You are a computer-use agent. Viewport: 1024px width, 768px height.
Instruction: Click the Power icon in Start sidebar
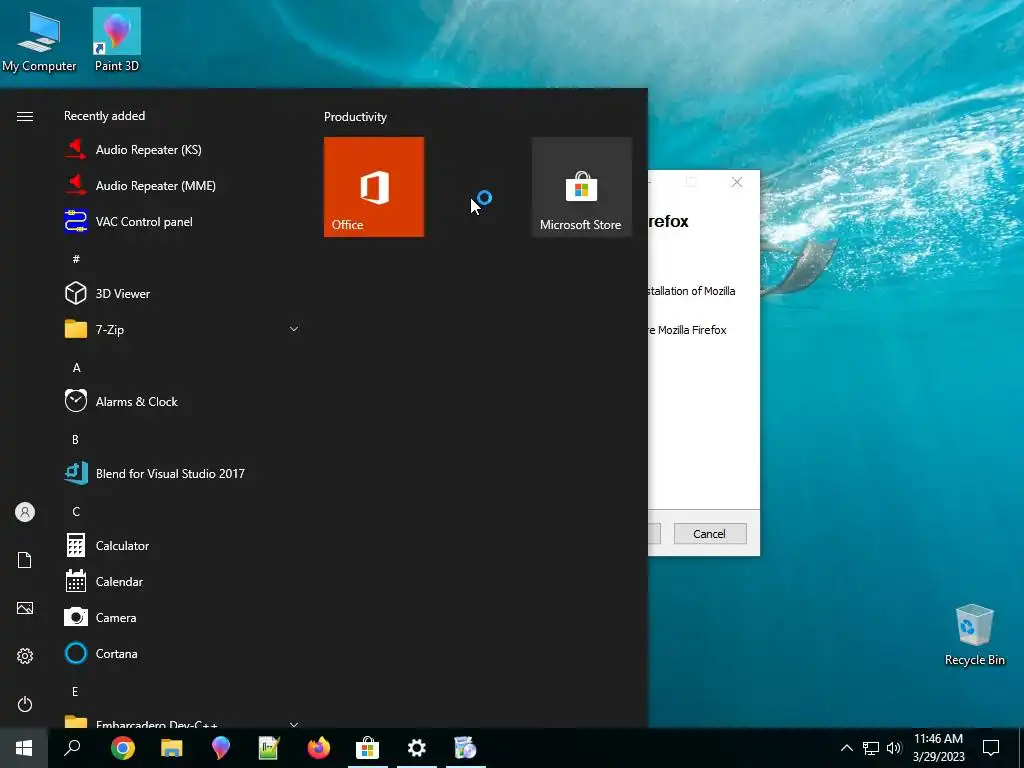tap(25, 704)
